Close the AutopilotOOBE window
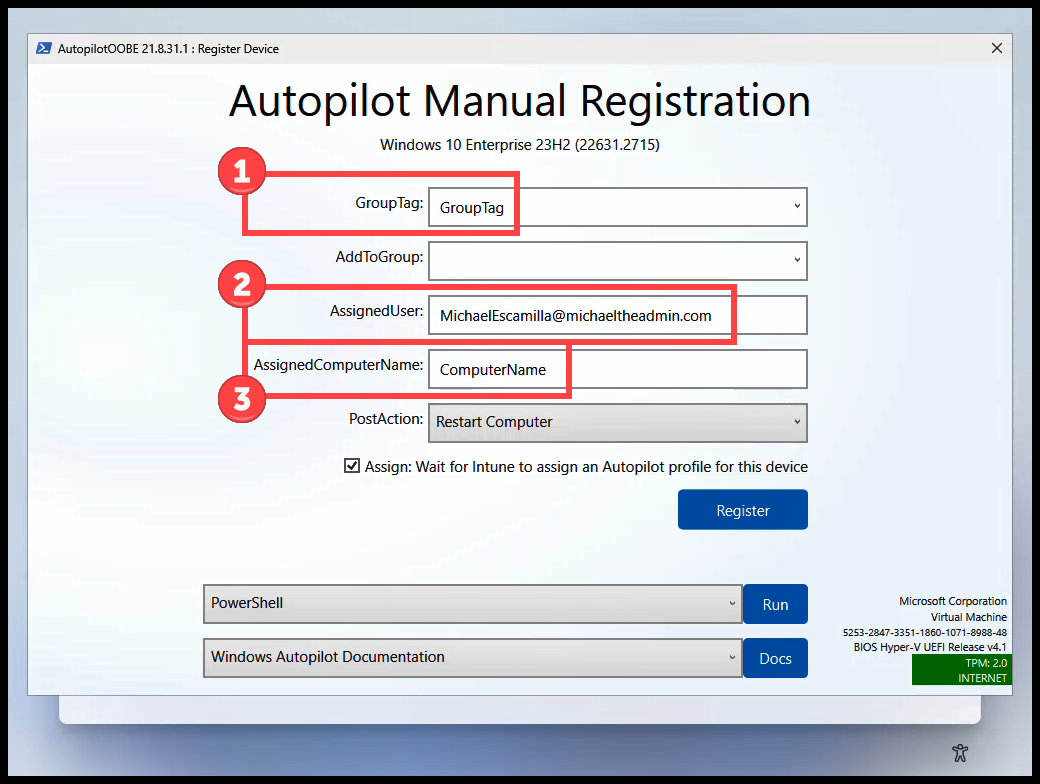1040x784 pixels. point(996,48)
